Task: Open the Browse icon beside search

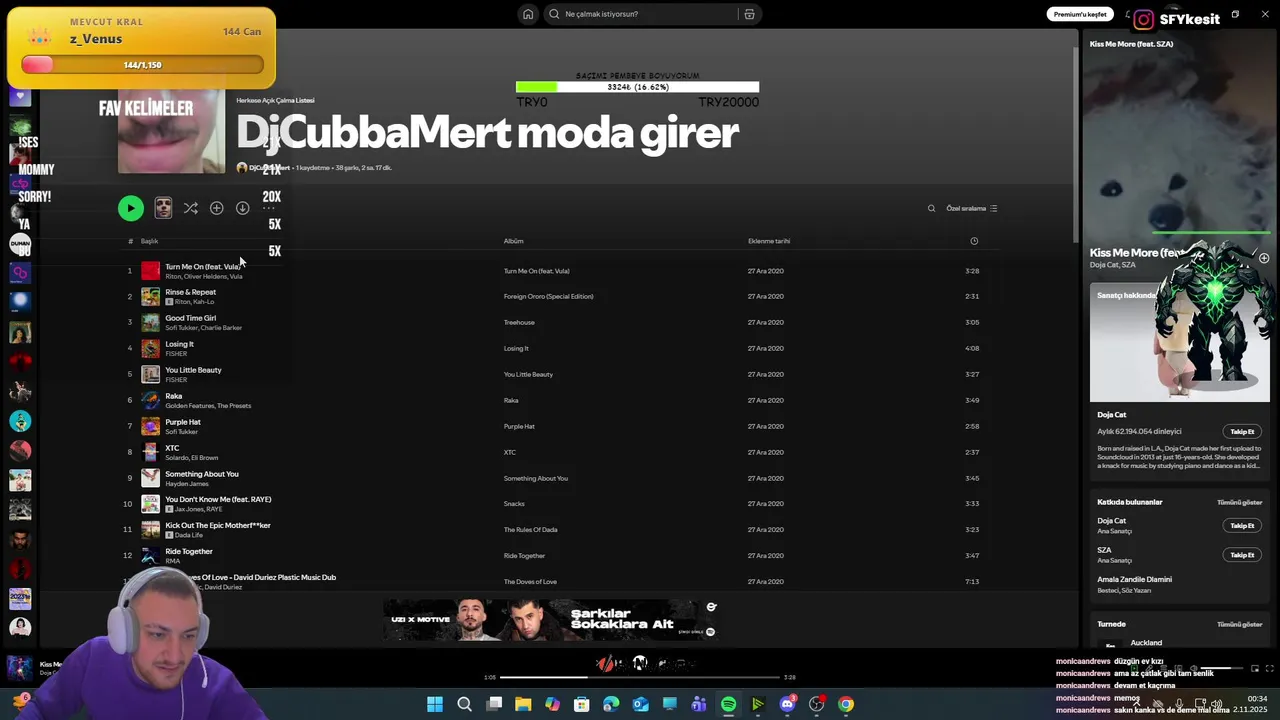Action: click(x=749, y=14)
